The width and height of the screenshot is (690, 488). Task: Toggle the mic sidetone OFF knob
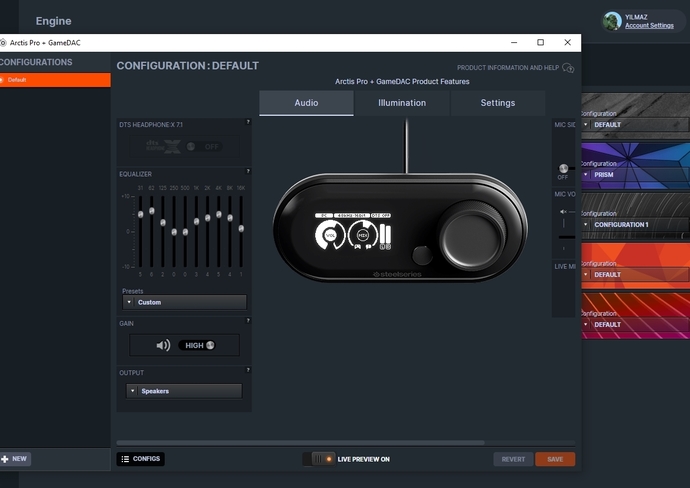563,168
